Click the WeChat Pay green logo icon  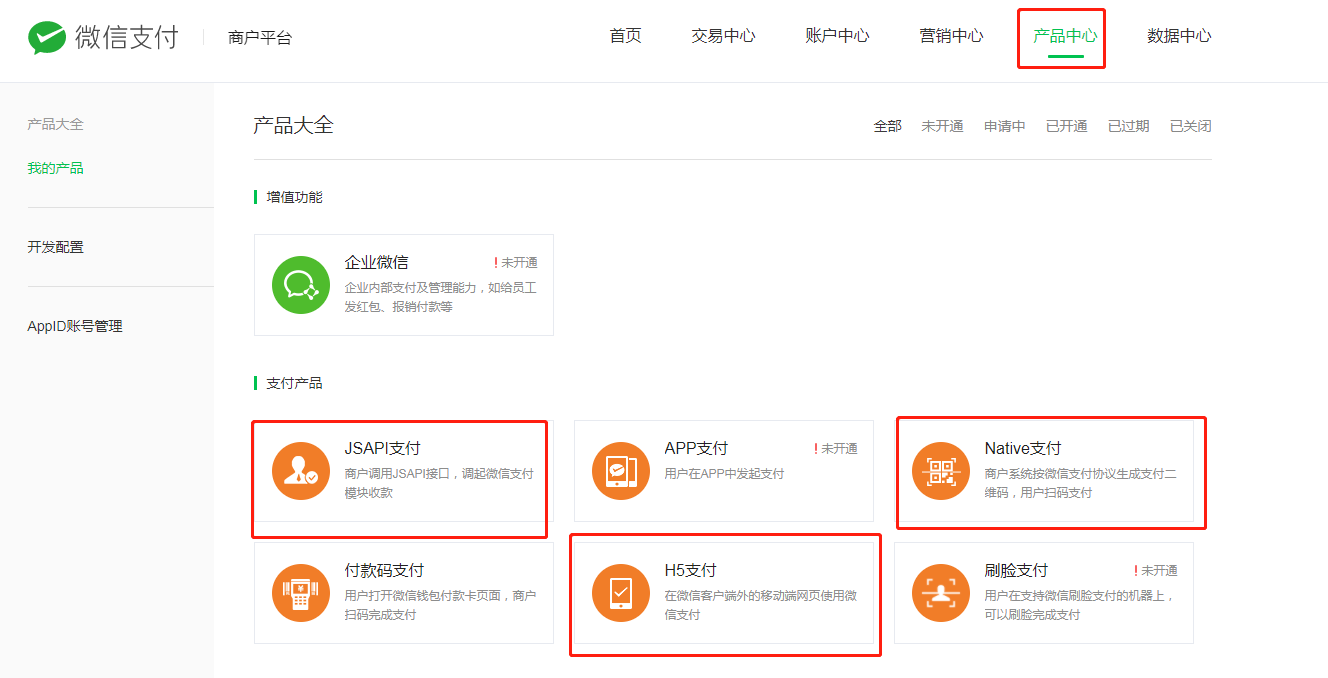point(46,38)
